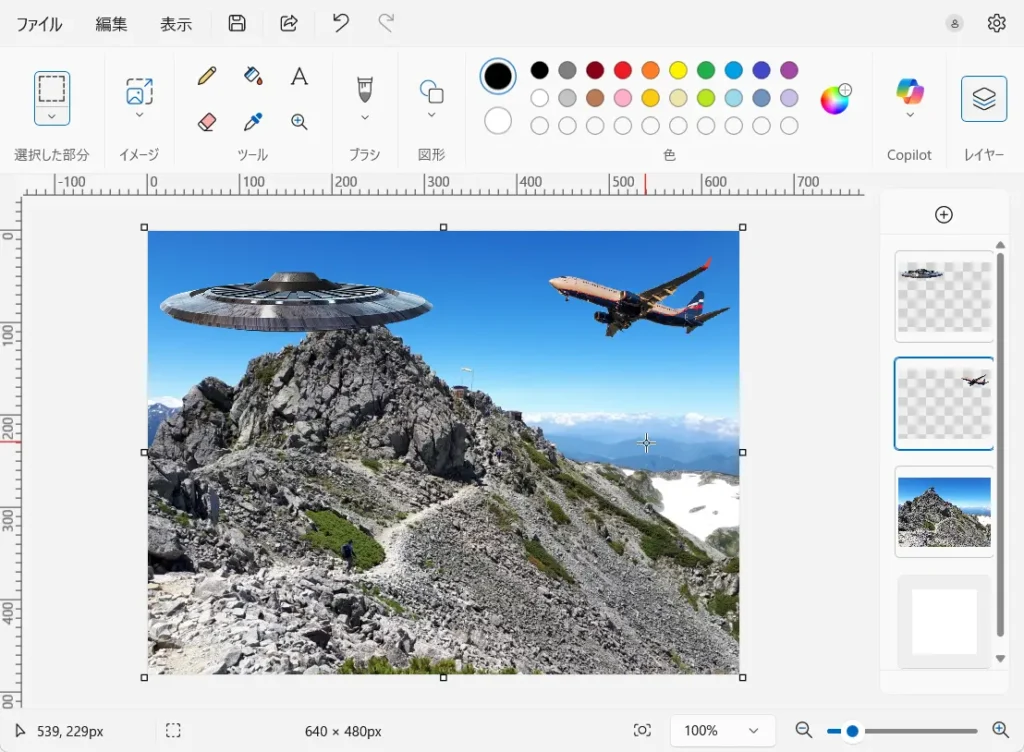Select the white background layer thumbnail
Image resolution: width=1024 pixels, height=752 pixels.
[944, 621]
